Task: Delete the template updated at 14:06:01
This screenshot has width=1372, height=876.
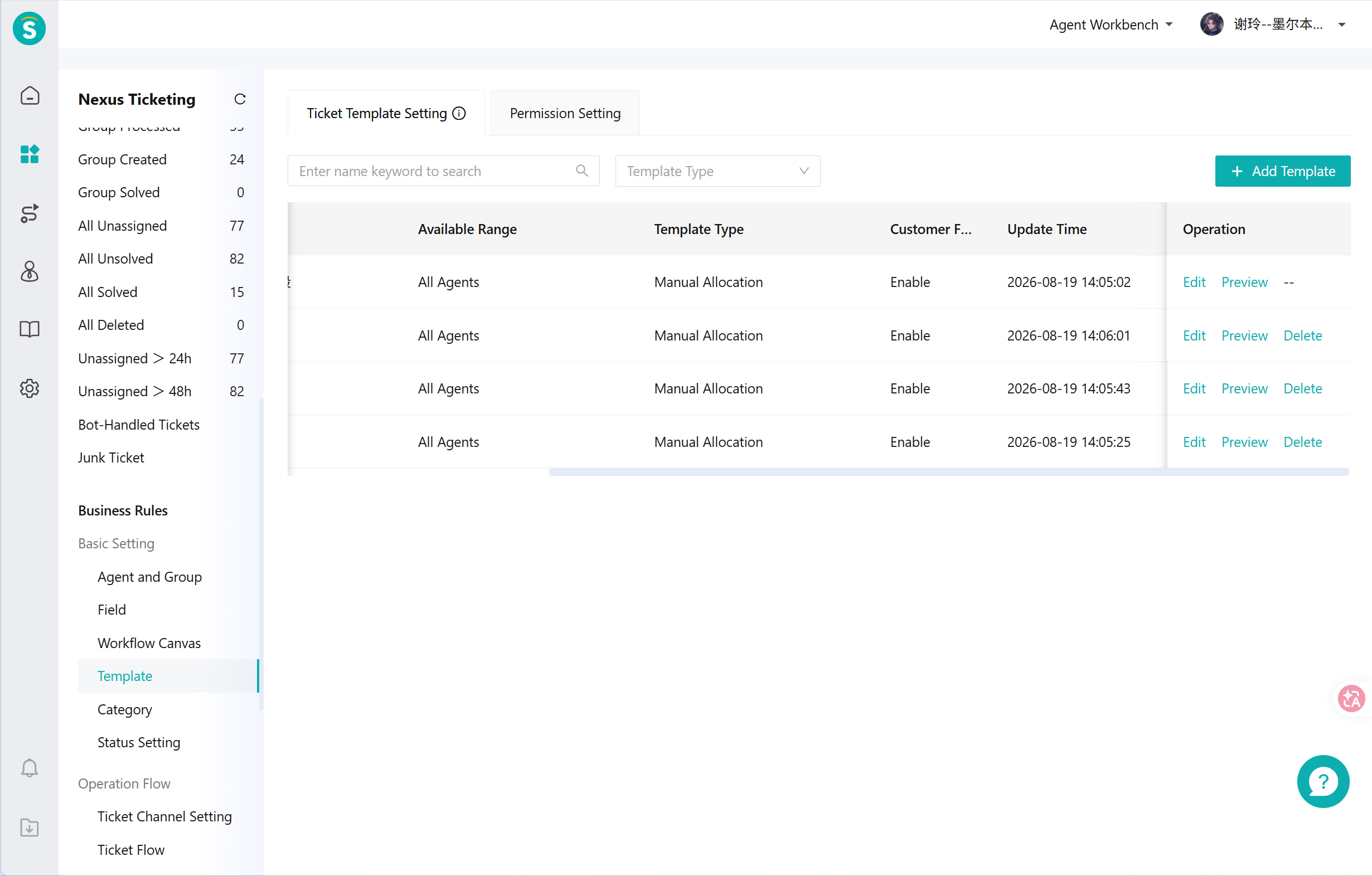Action: point(1302,335)
